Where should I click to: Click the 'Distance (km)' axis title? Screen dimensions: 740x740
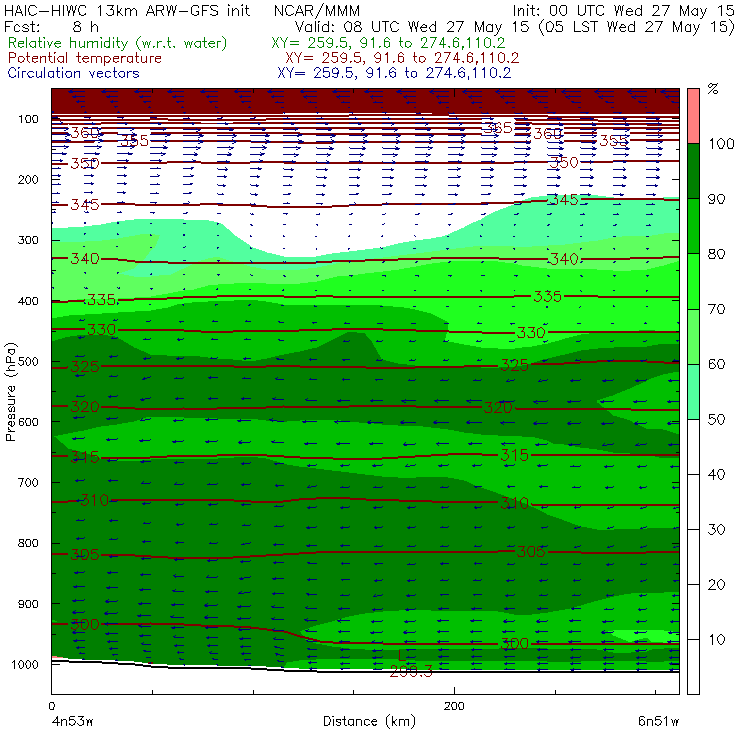click(x=370, y=722)
